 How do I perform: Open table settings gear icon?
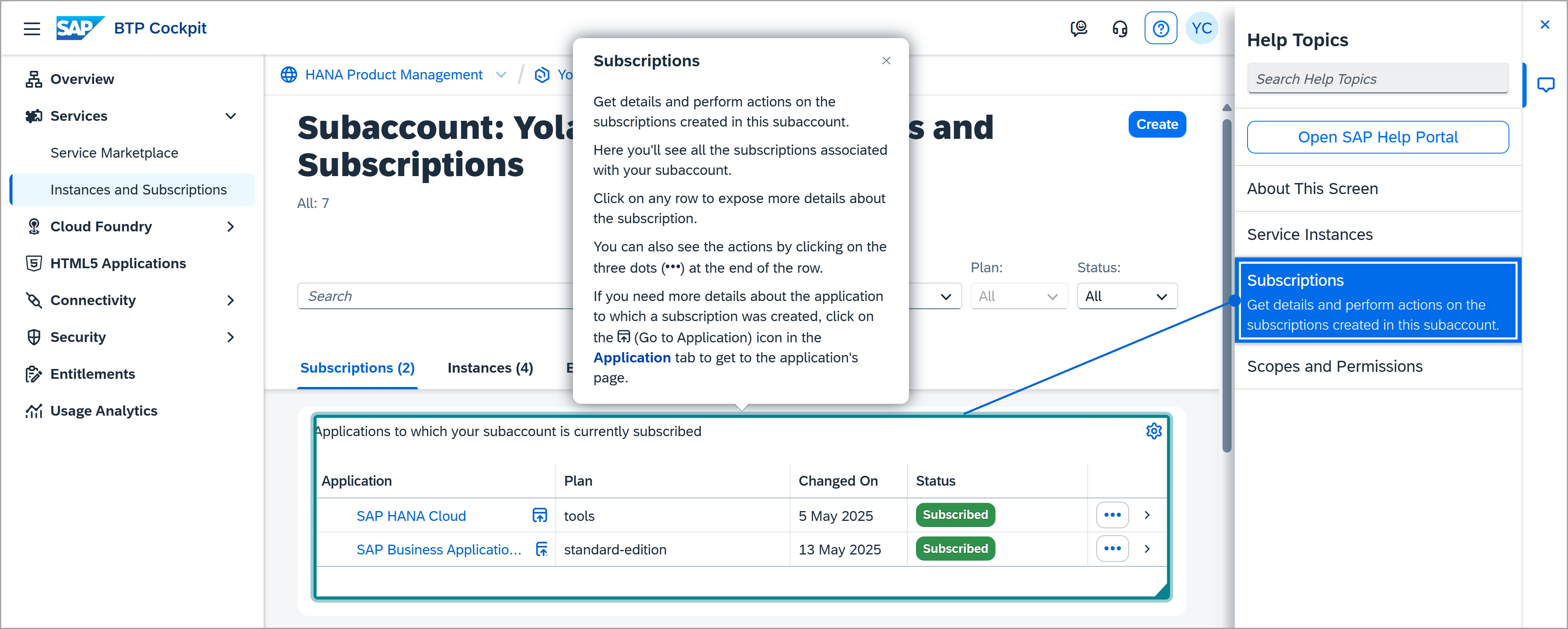click(x=1154, y=431)
